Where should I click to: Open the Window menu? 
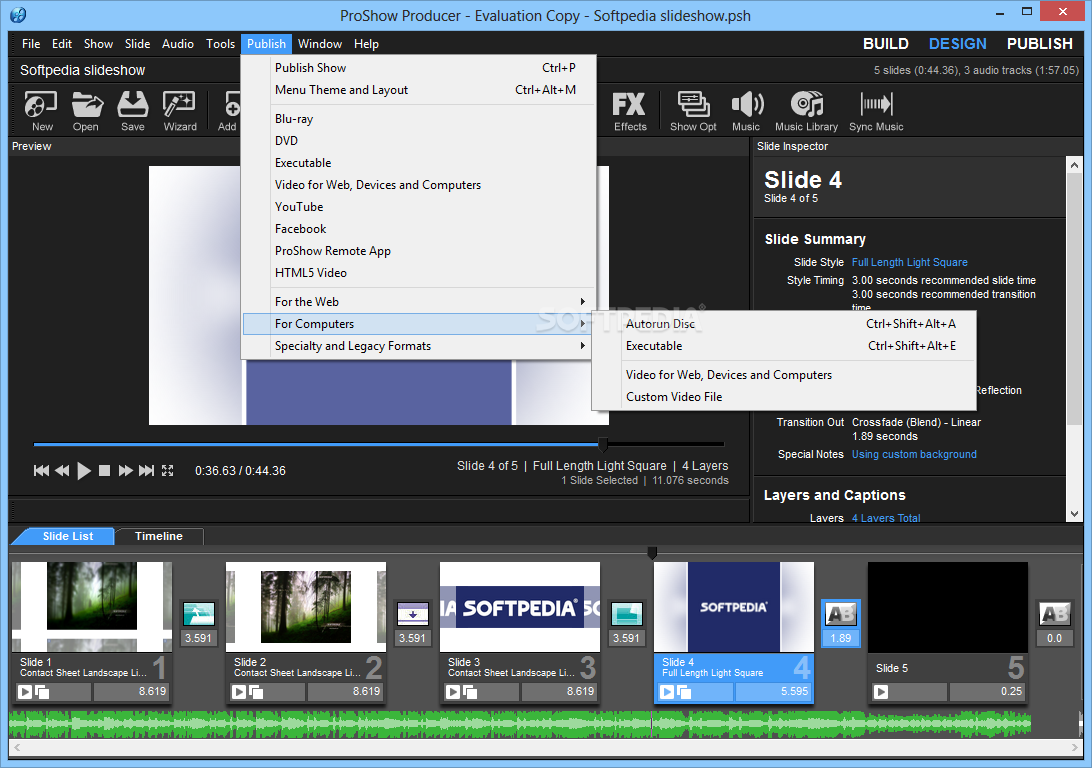tap(320, 44)
